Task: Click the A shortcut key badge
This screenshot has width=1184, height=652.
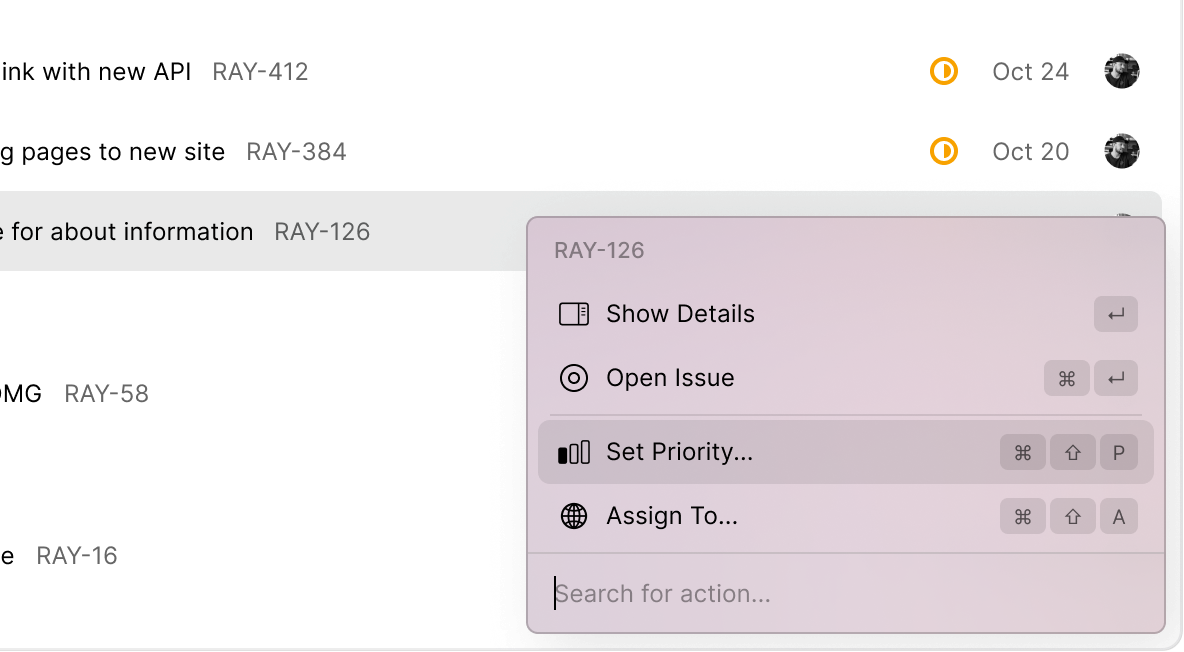Action: point(1119,517)
